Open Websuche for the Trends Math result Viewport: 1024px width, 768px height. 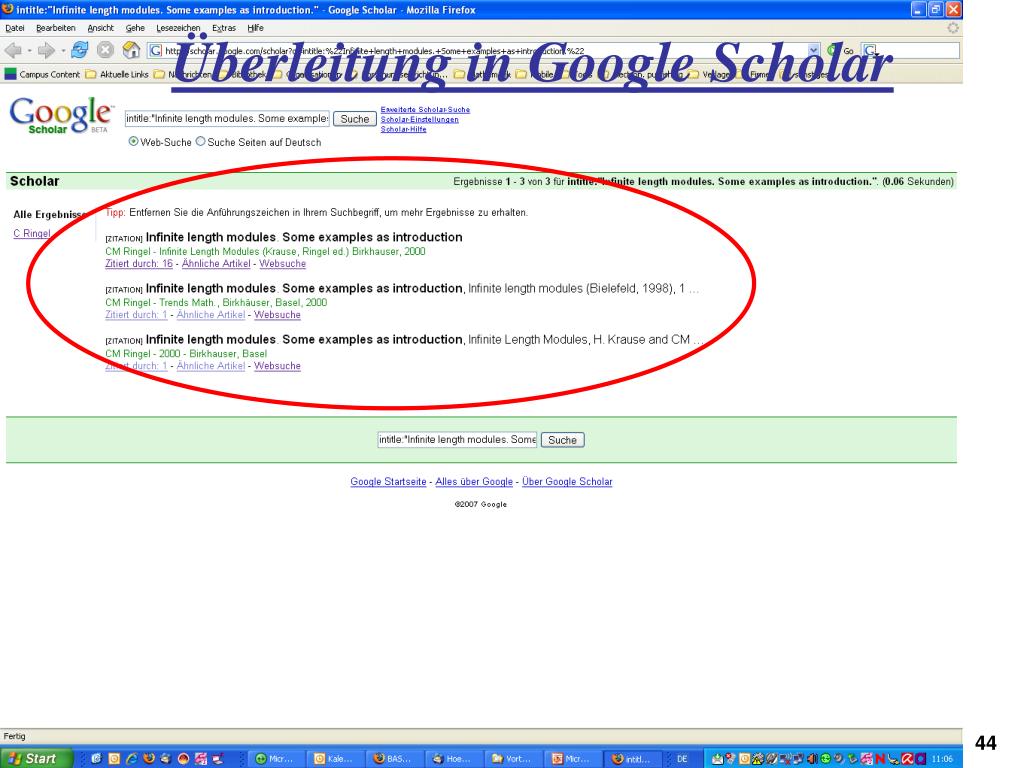(x=277, y=315)
